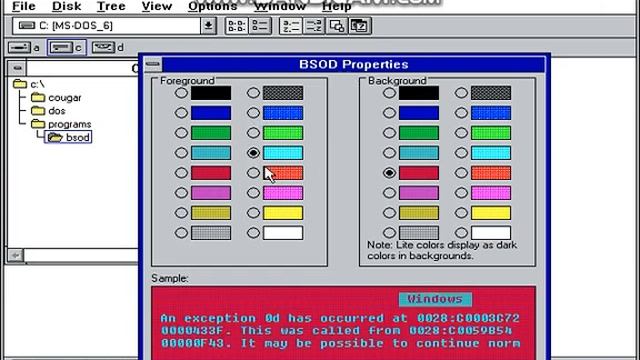Click the bright green Foreground color swatch

click(283, 133)
